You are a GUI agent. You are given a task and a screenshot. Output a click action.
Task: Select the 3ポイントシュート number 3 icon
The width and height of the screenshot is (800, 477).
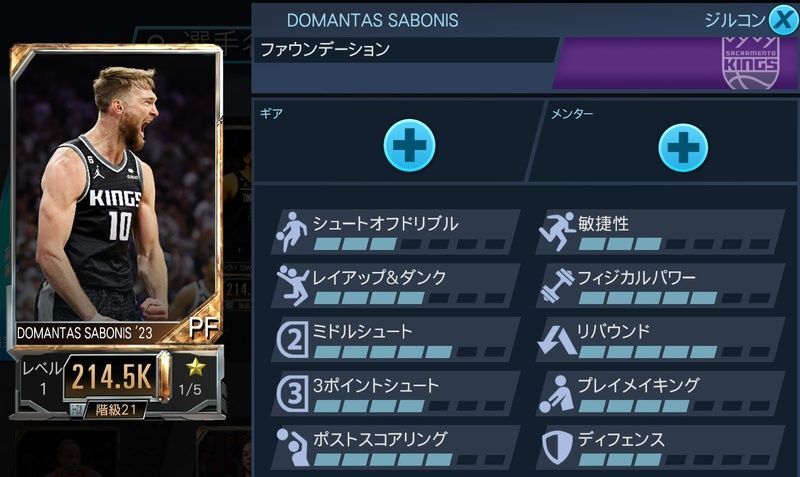tap(293, 393)
